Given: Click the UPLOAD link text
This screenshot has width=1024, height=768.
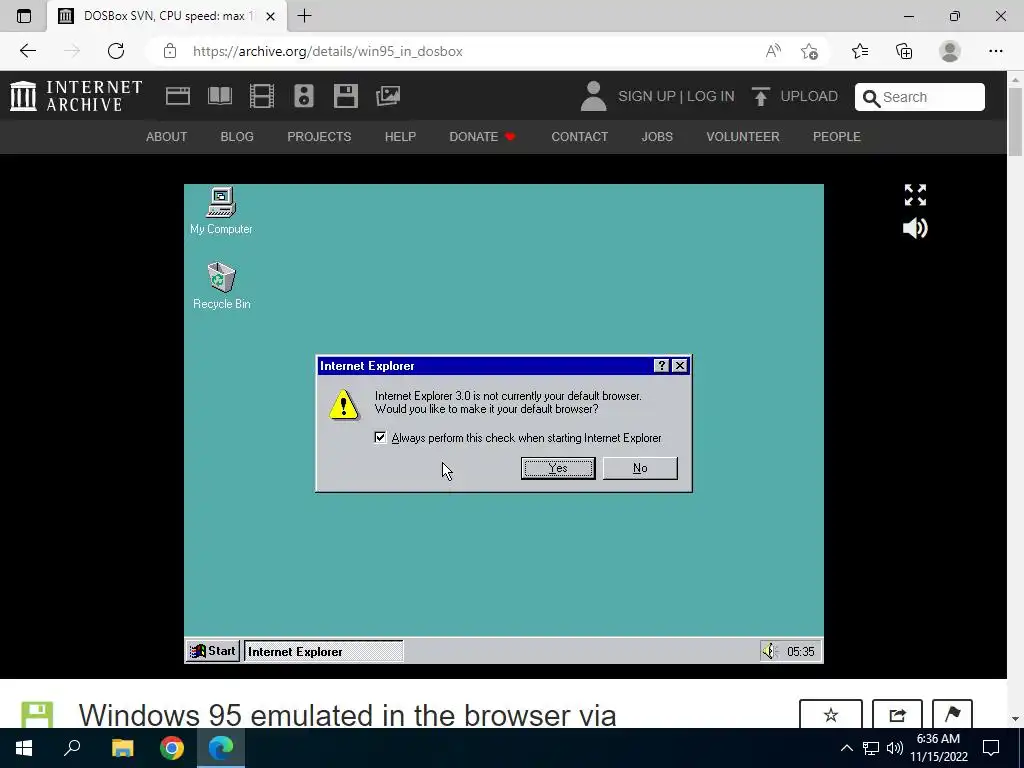Looking at the screenshot, I should [x=808, y=96].
